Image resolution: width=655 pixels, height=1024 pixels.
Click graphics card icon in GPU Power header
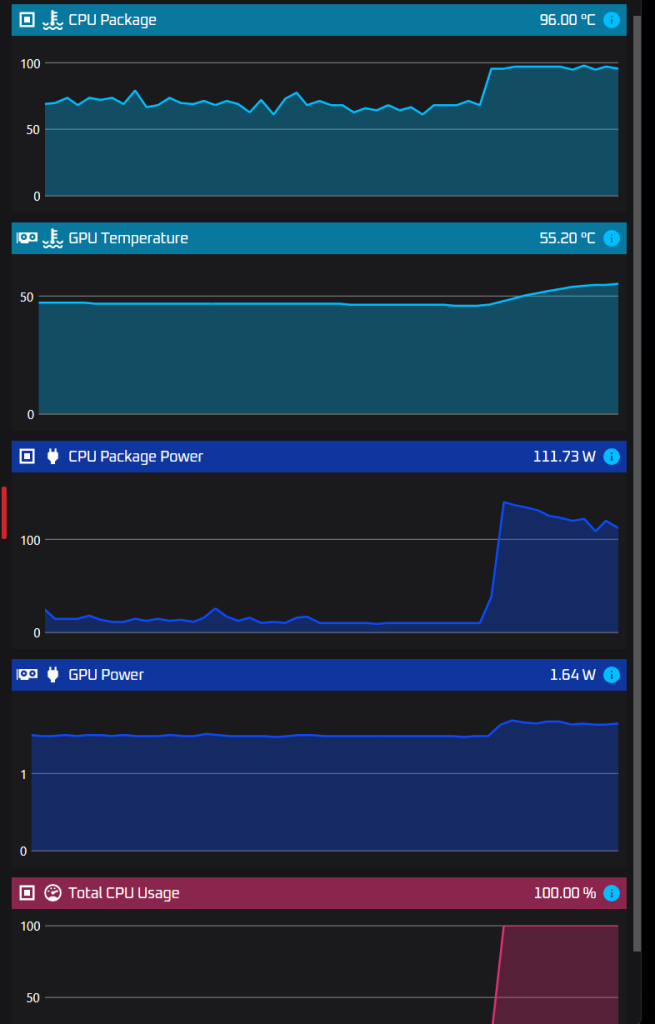(27, 675)
